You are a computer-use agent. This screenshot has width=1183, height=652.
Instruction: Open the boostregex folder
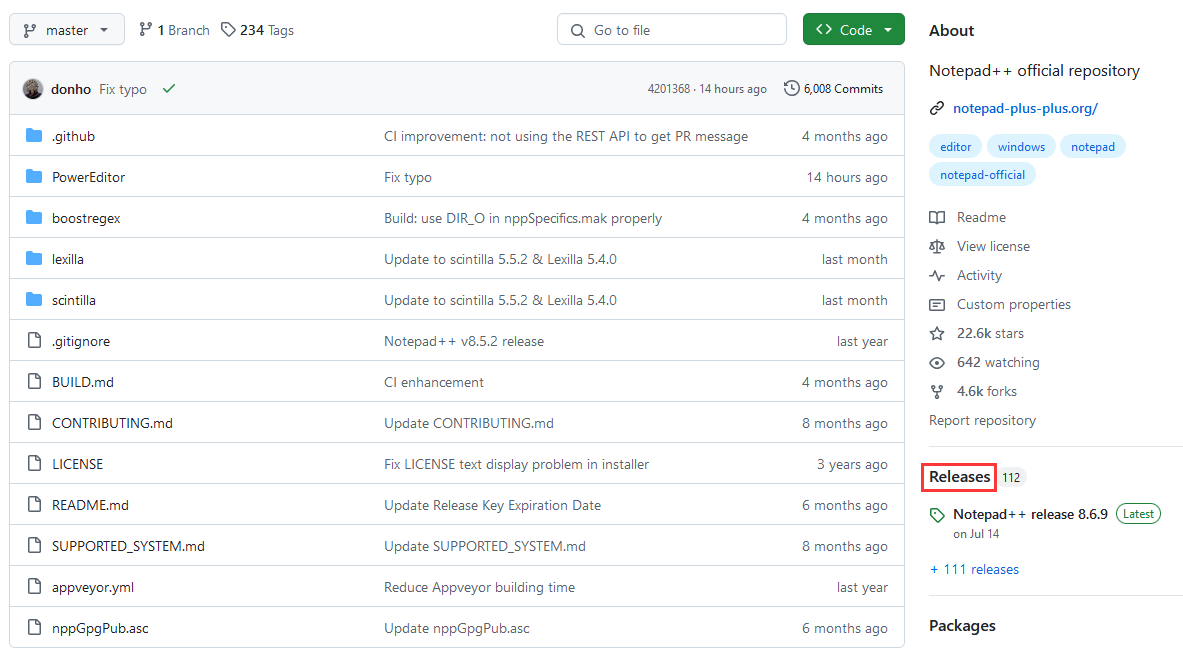(x=86, y=218)
